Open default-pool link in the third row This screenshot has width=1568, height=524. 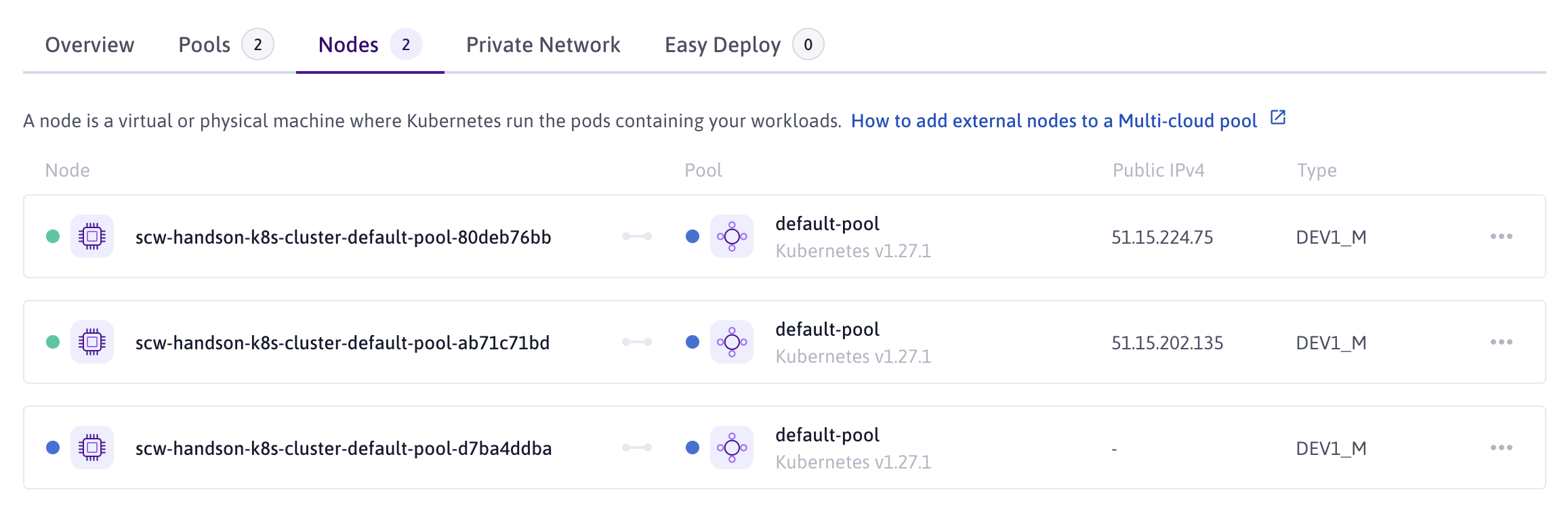pos(827,435)
